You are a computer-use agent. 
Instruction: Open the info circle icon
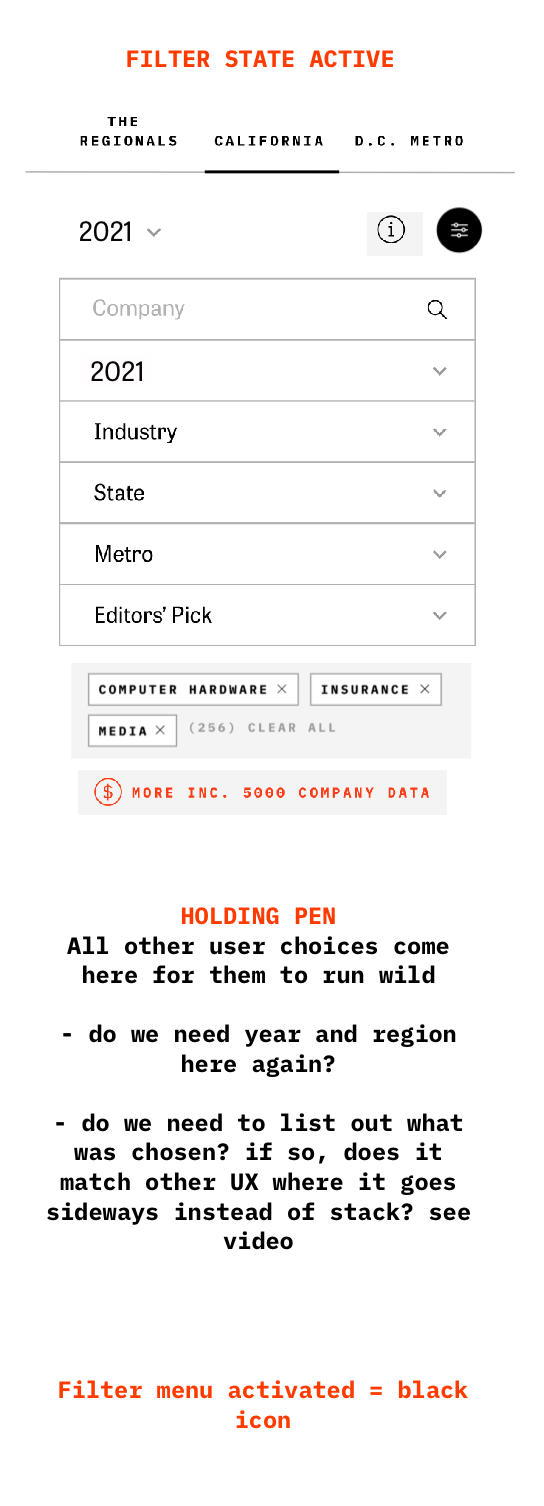(393, 232)
